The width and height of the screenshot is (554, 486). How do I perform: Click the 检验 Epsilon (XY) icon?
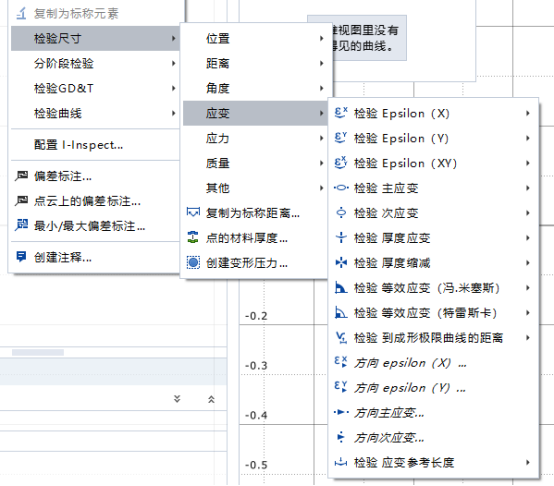tap(341, 163)
